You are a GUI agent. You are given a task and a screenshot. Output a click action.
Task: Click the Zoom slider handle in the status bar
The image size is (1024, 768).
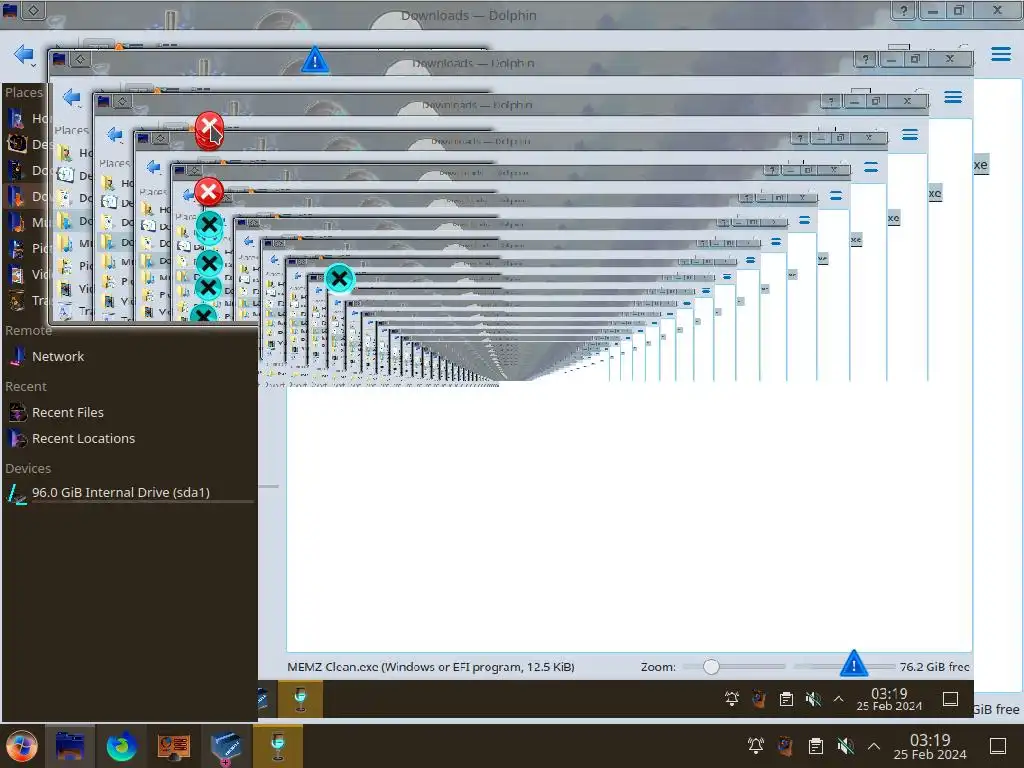click(711, 667)
